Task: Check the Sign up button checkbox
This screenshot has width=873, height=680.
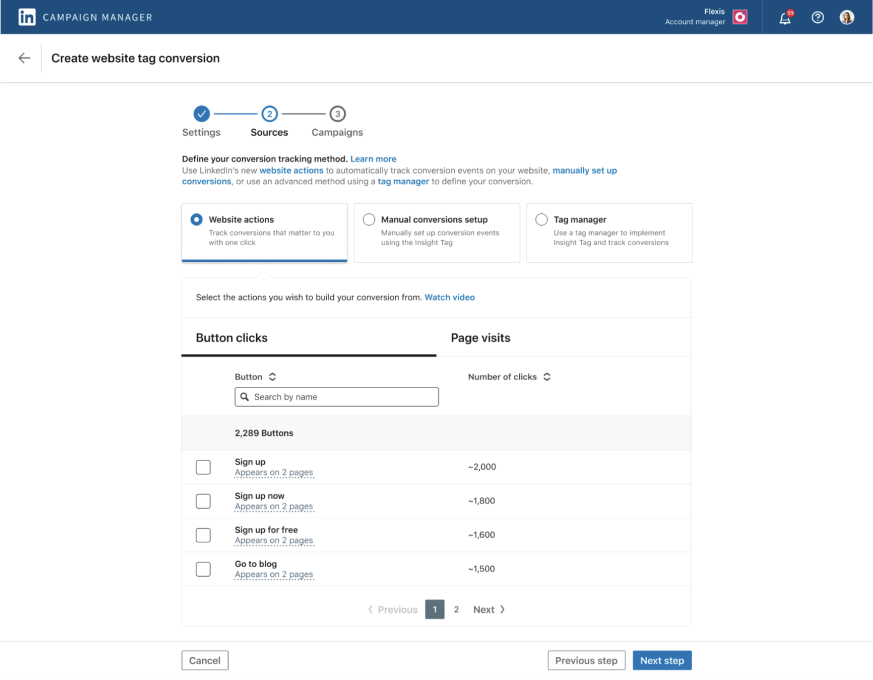Action: (x=203, y=466)
